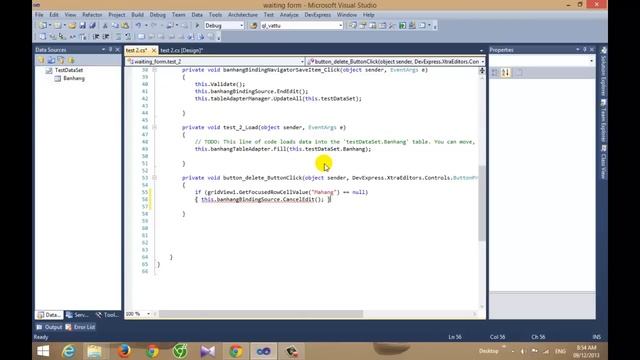The width and height of the screenshot is (640, 360).
Task: Switch to the Toolbox tab
Action: [x=107, y=315]
